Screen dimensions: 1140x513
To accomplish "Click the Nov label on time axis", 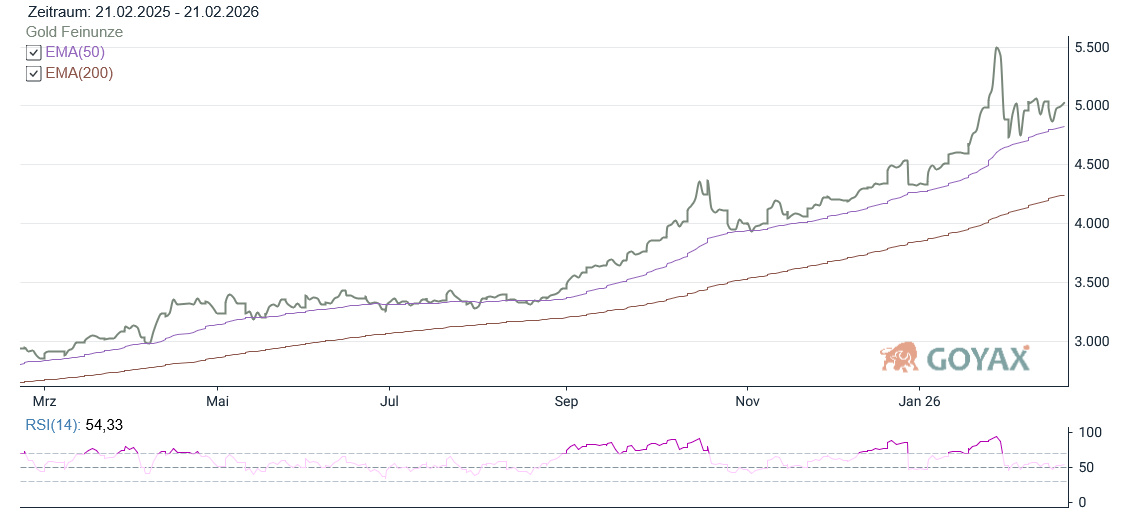I will [x=746, y=401].
